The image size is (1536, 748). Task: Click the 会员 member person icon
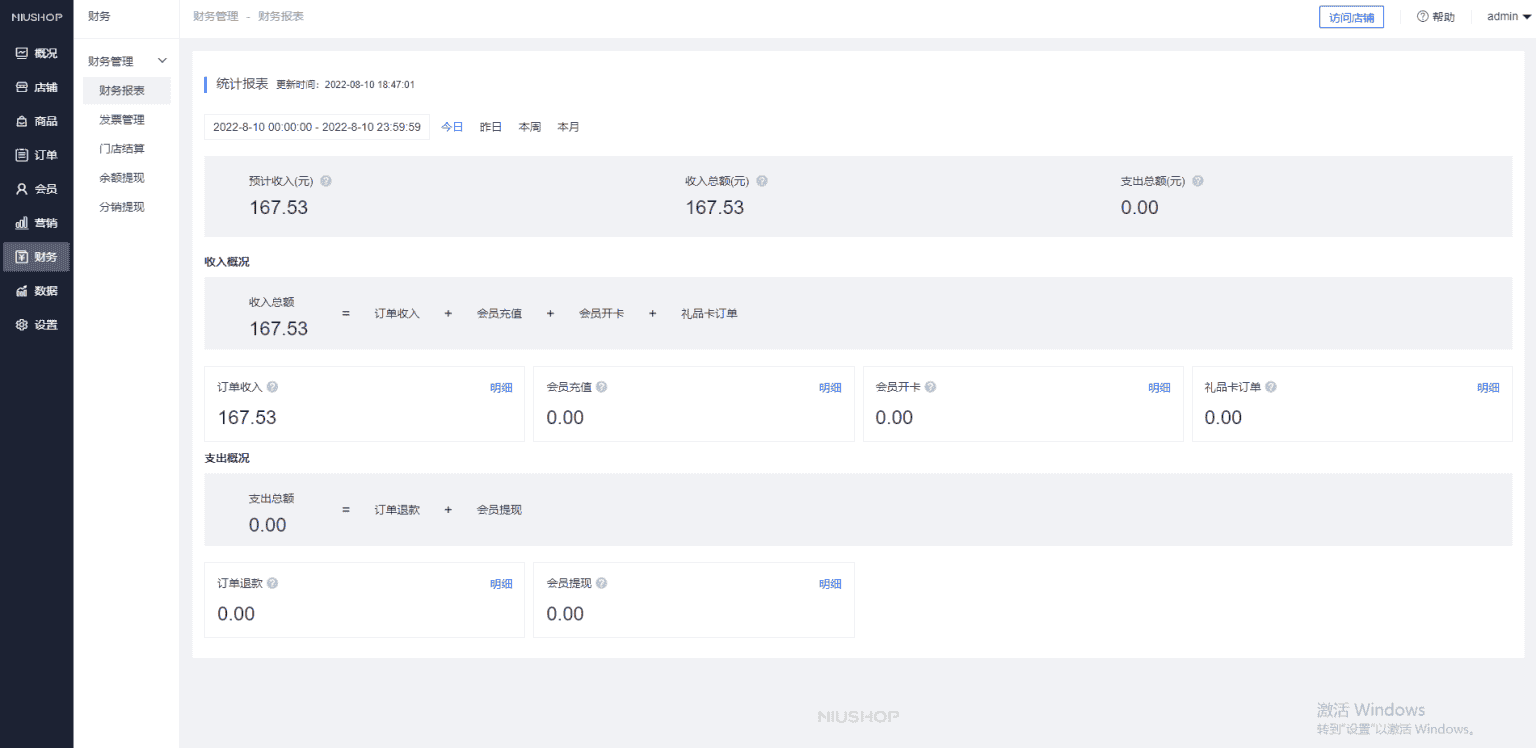tap(22, 189)
